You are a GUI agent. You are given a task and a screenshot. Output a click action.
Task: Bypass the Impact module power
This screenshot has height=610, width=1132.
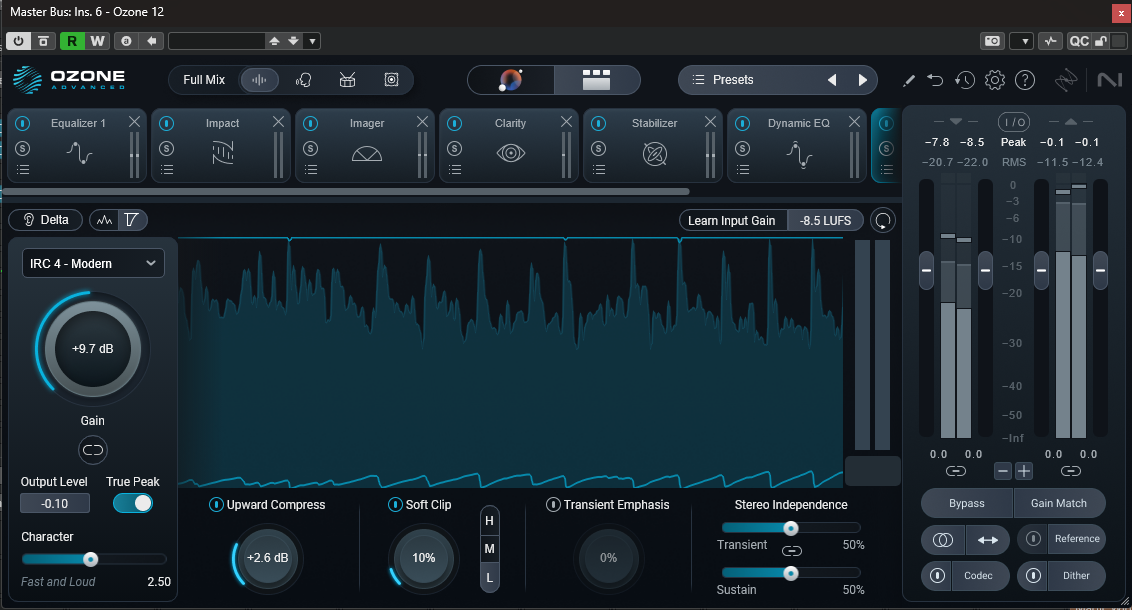point(166,123)
